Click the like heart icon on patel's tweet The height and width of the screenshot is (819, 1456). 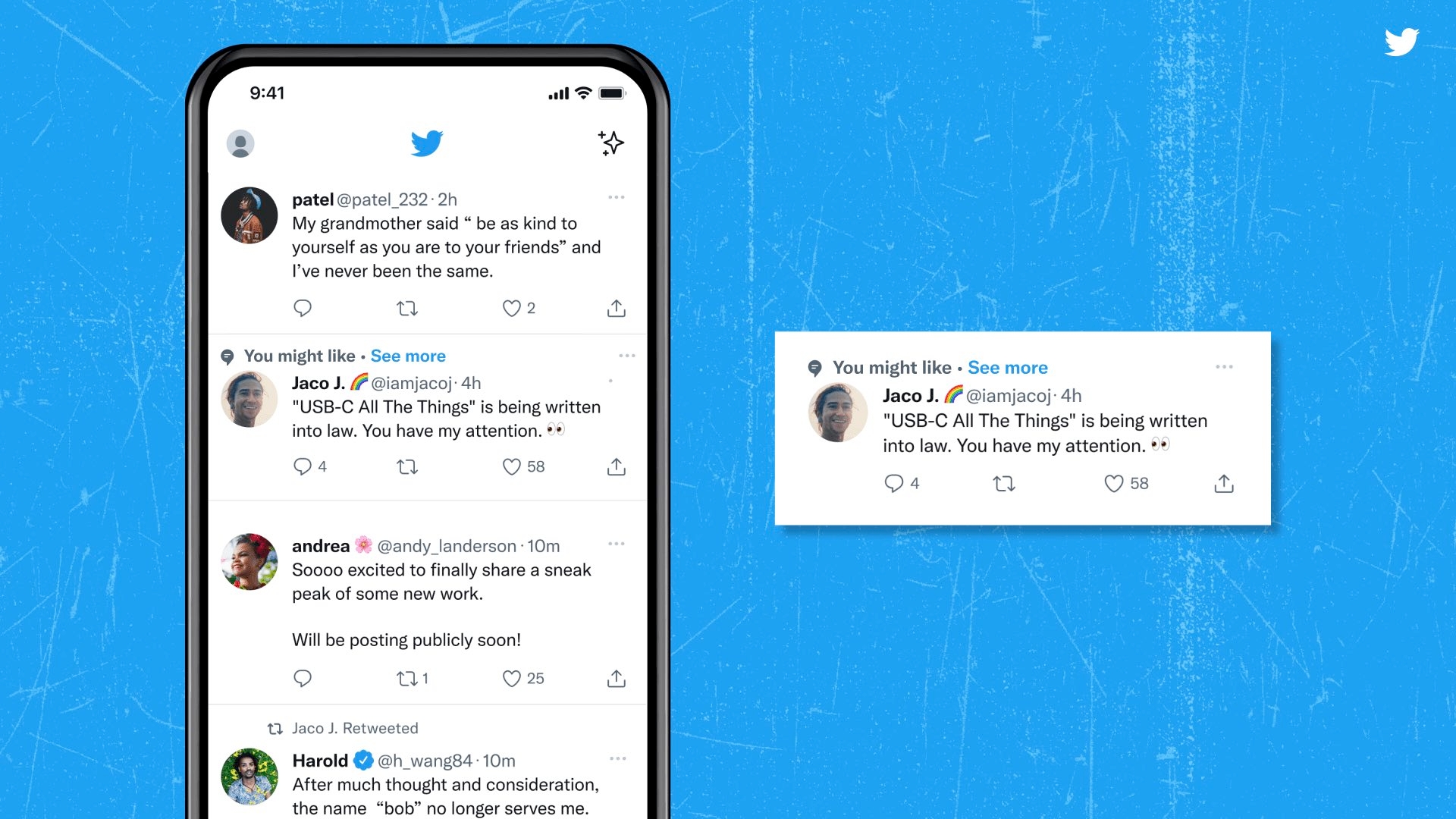[x=512, y=308]
